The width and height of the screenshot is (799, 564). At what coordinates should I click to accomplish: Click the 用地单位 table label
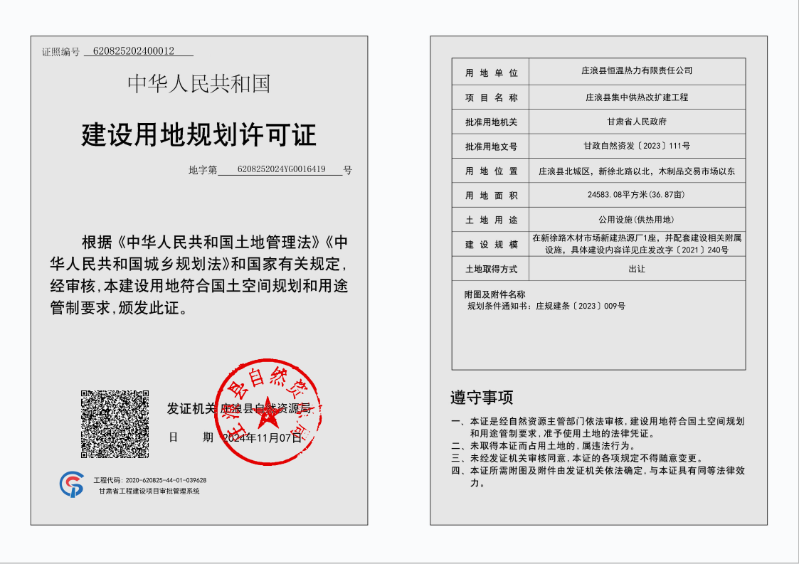(x=491, y=73)
